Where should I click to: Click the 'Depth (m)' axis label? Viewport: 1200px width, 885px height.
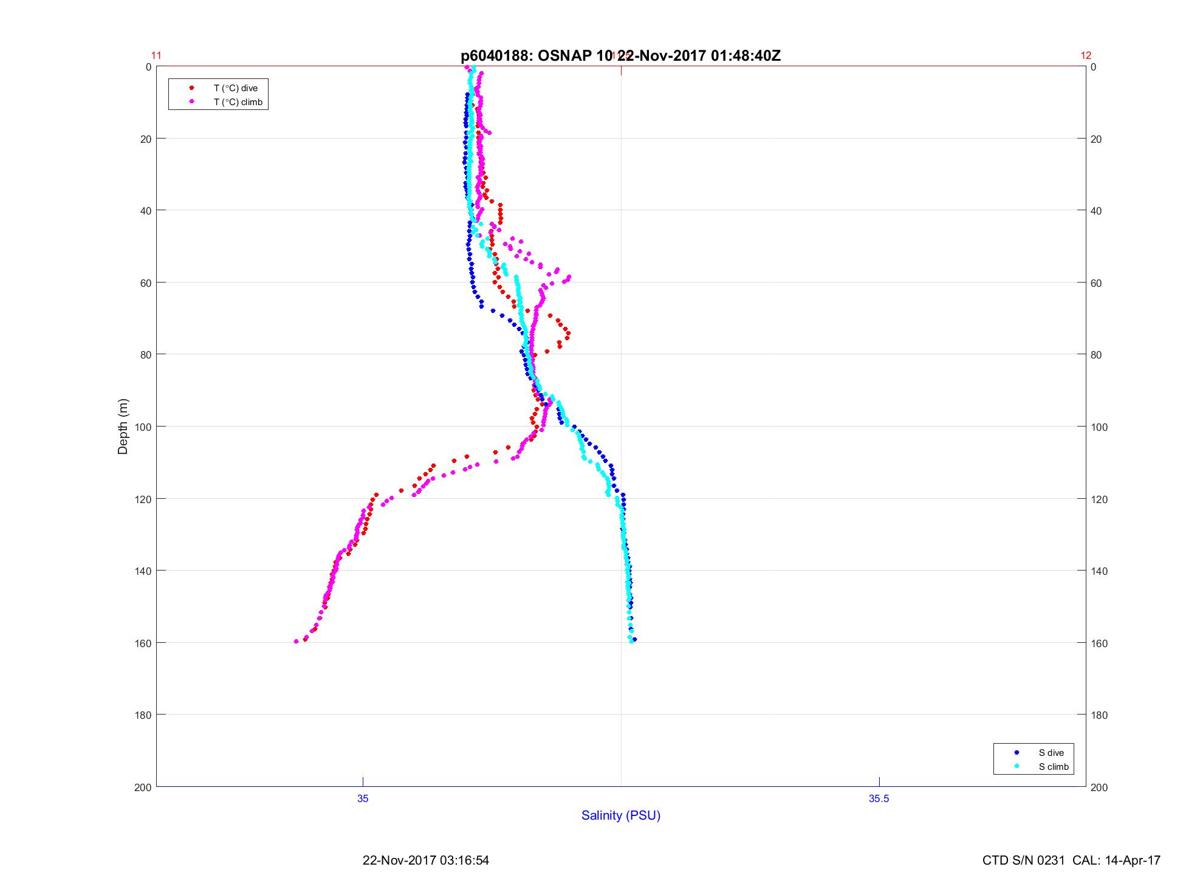[x=124, y=426]
